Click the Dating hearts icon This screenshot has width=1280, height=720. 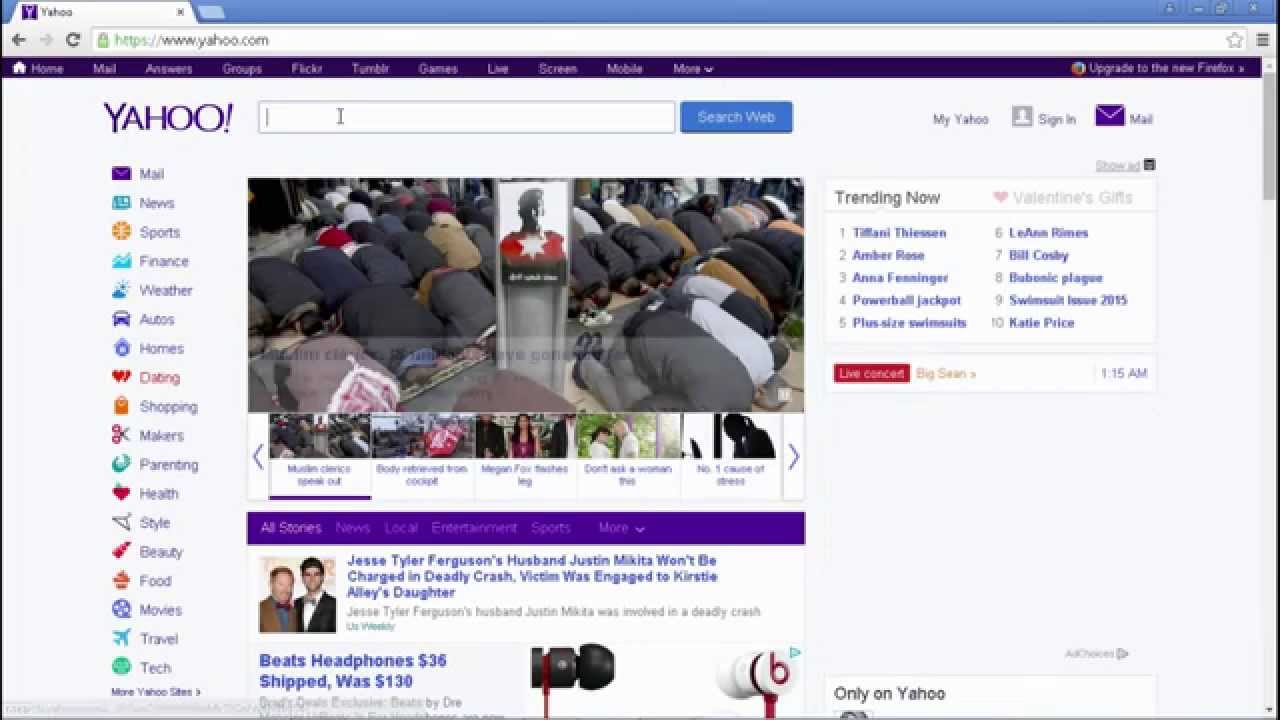[121, 377]
